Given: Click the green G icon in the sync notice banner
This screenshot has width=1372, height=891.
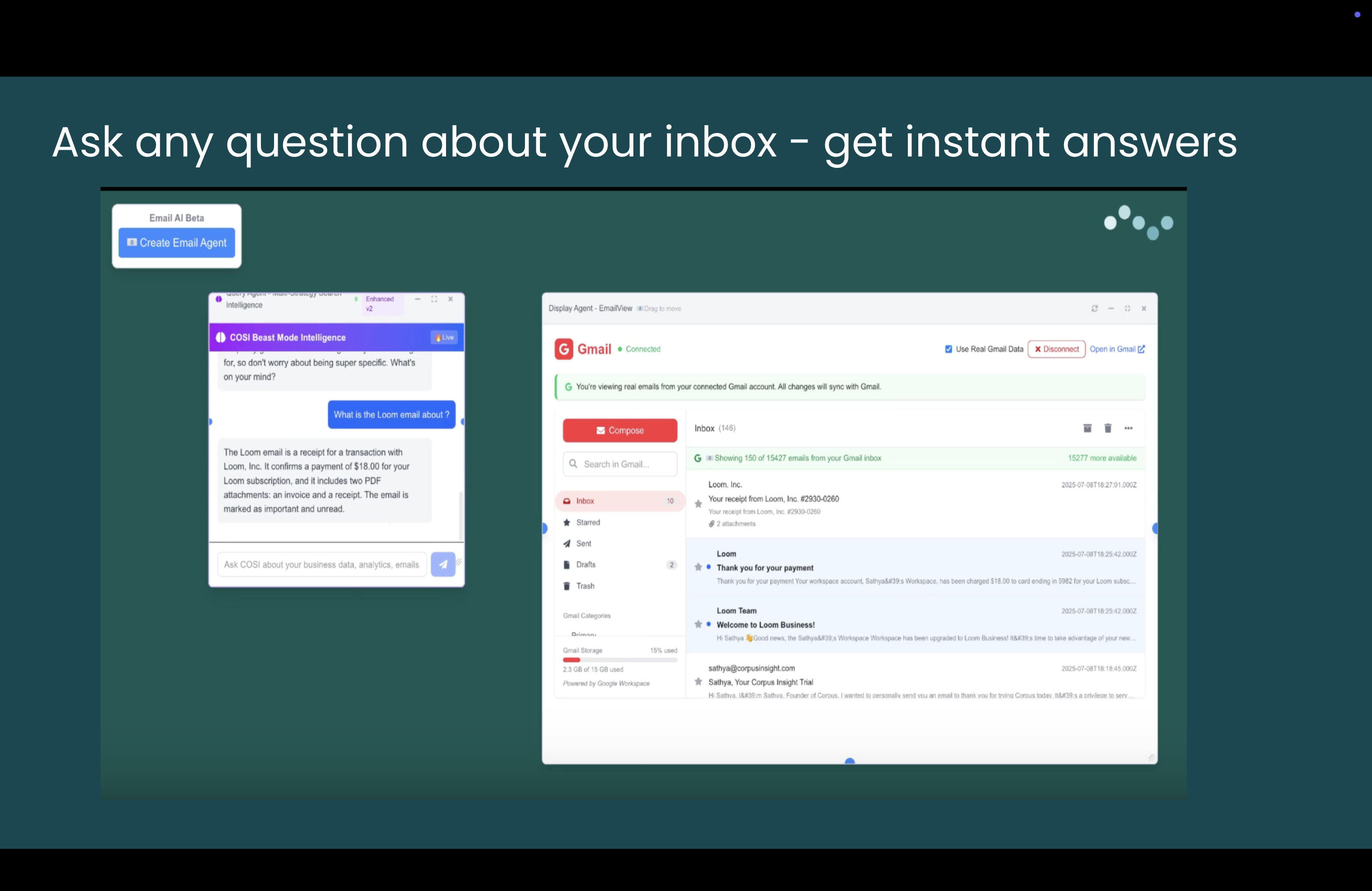Looking at the screenshot, I should [x=568, y=387].
